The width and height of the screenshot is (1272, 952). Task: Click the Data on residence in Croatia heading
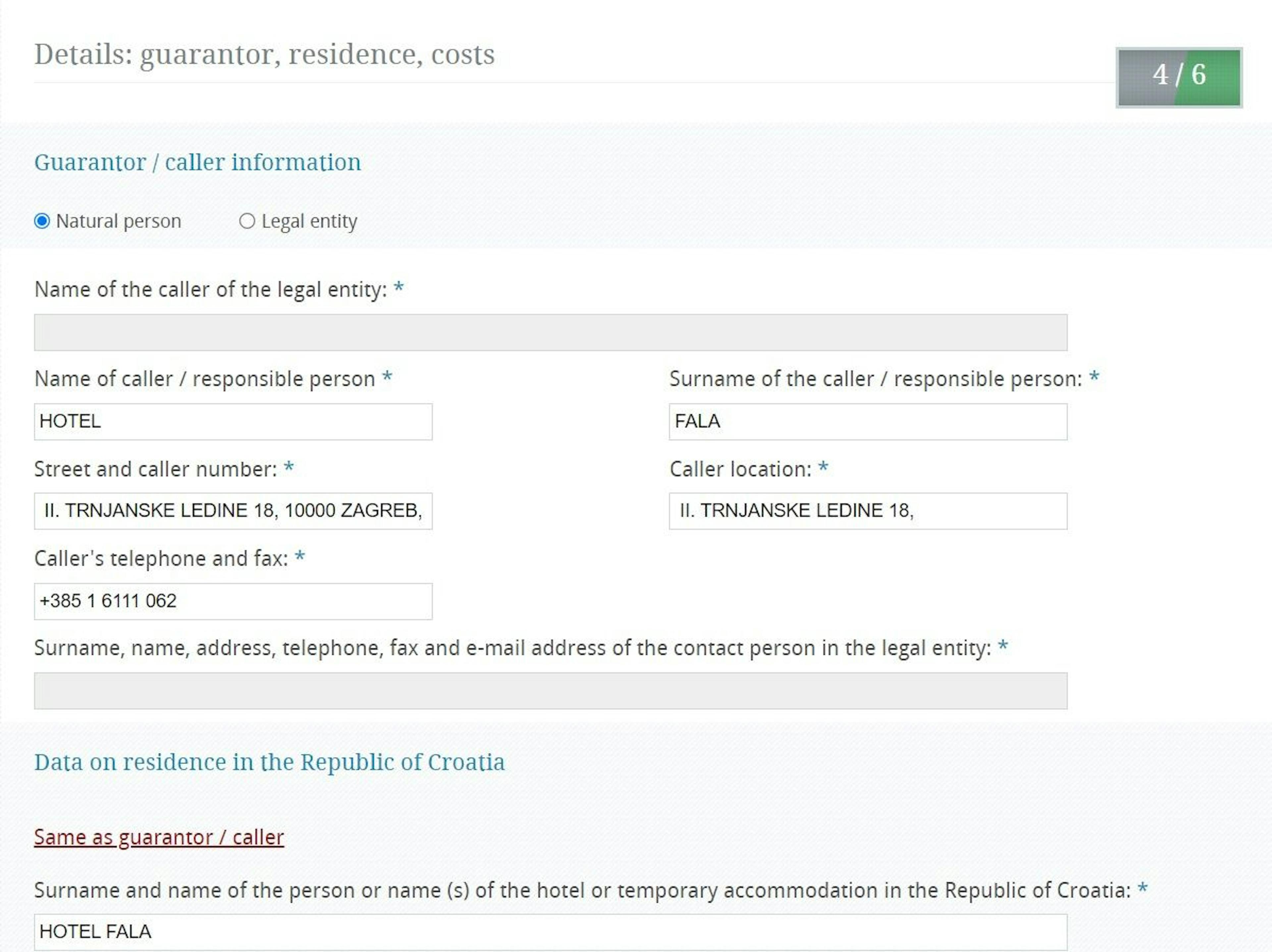point(269,762)
